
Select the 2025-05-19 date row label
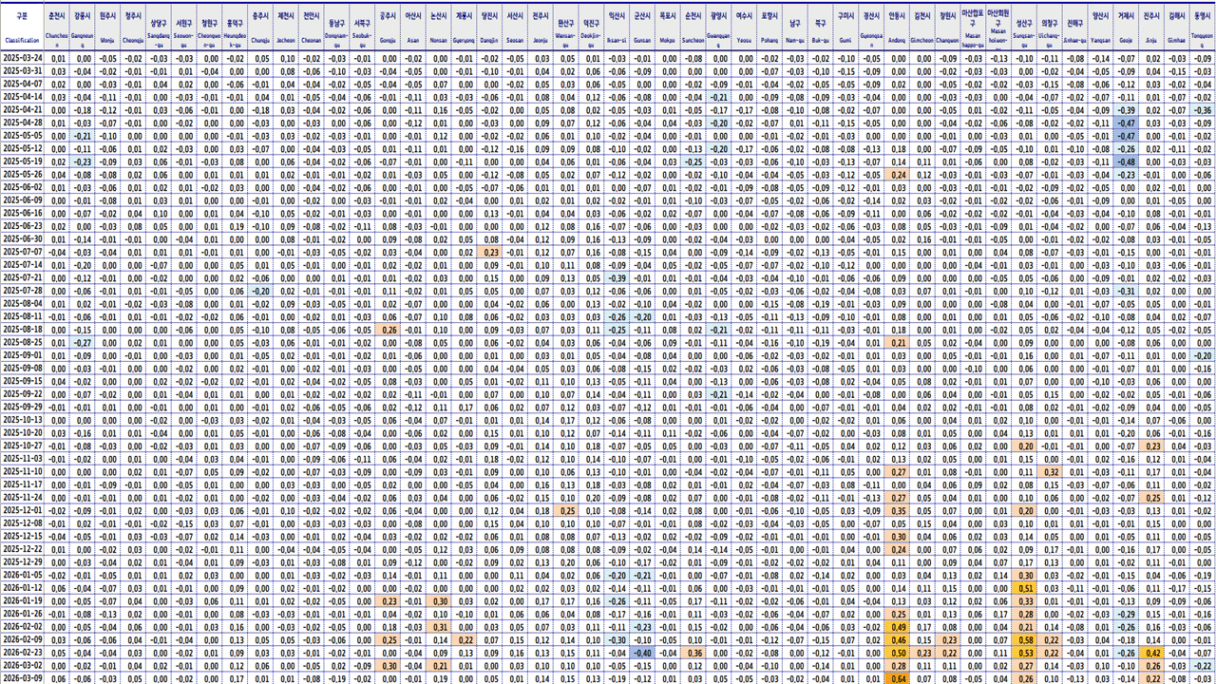(x=22, y=160)
